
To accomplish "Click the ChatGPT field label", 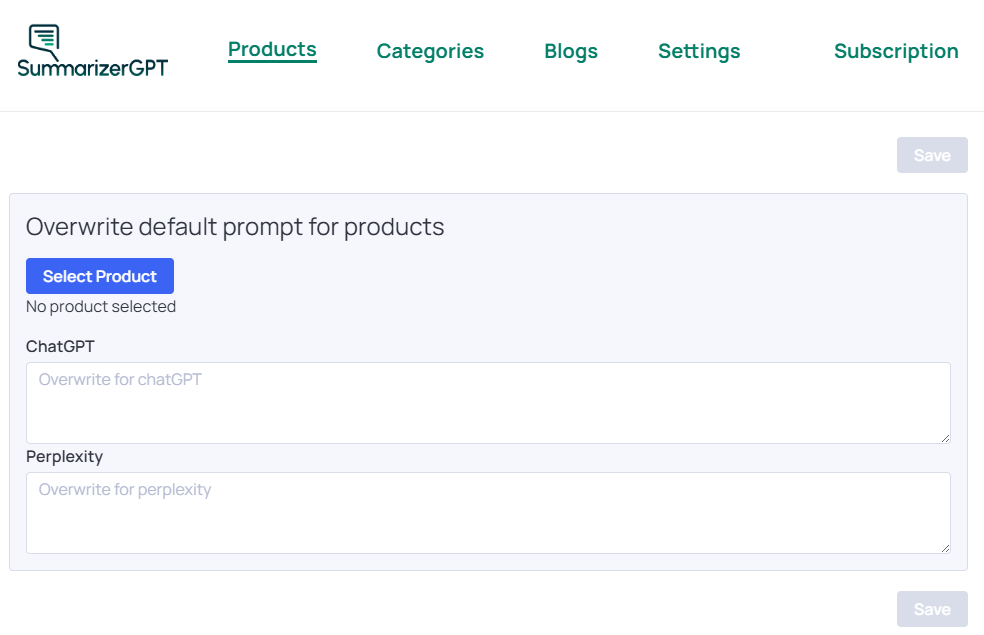I will pos(60,346).
